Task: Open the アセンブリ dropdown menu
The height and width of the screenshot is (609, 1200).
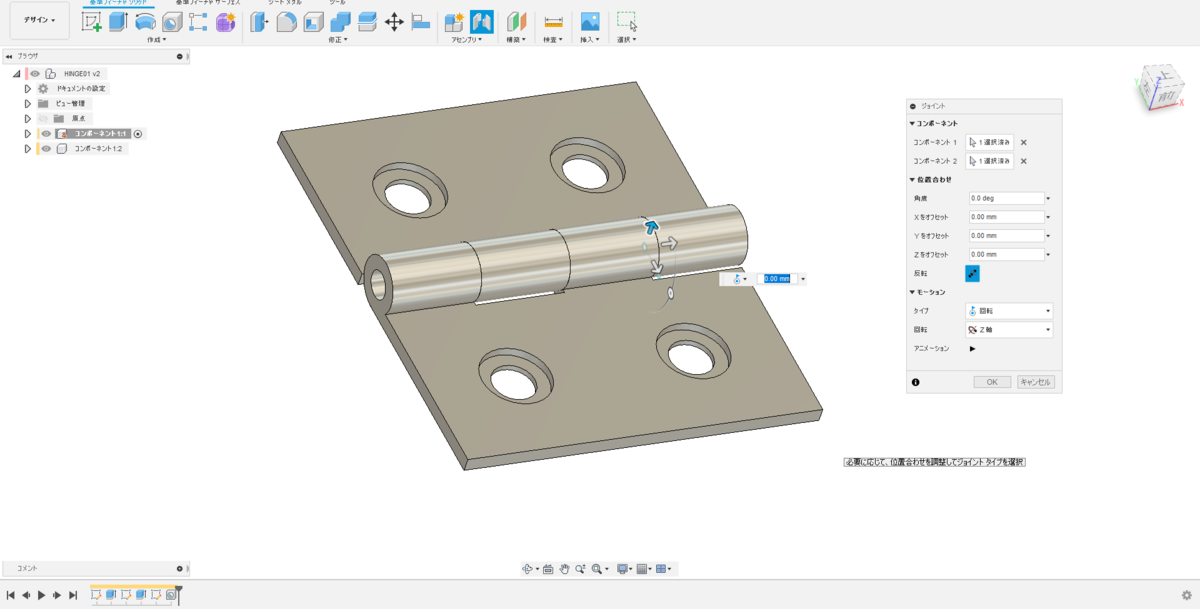Action: pyautogui.click(x=468, y=40)
